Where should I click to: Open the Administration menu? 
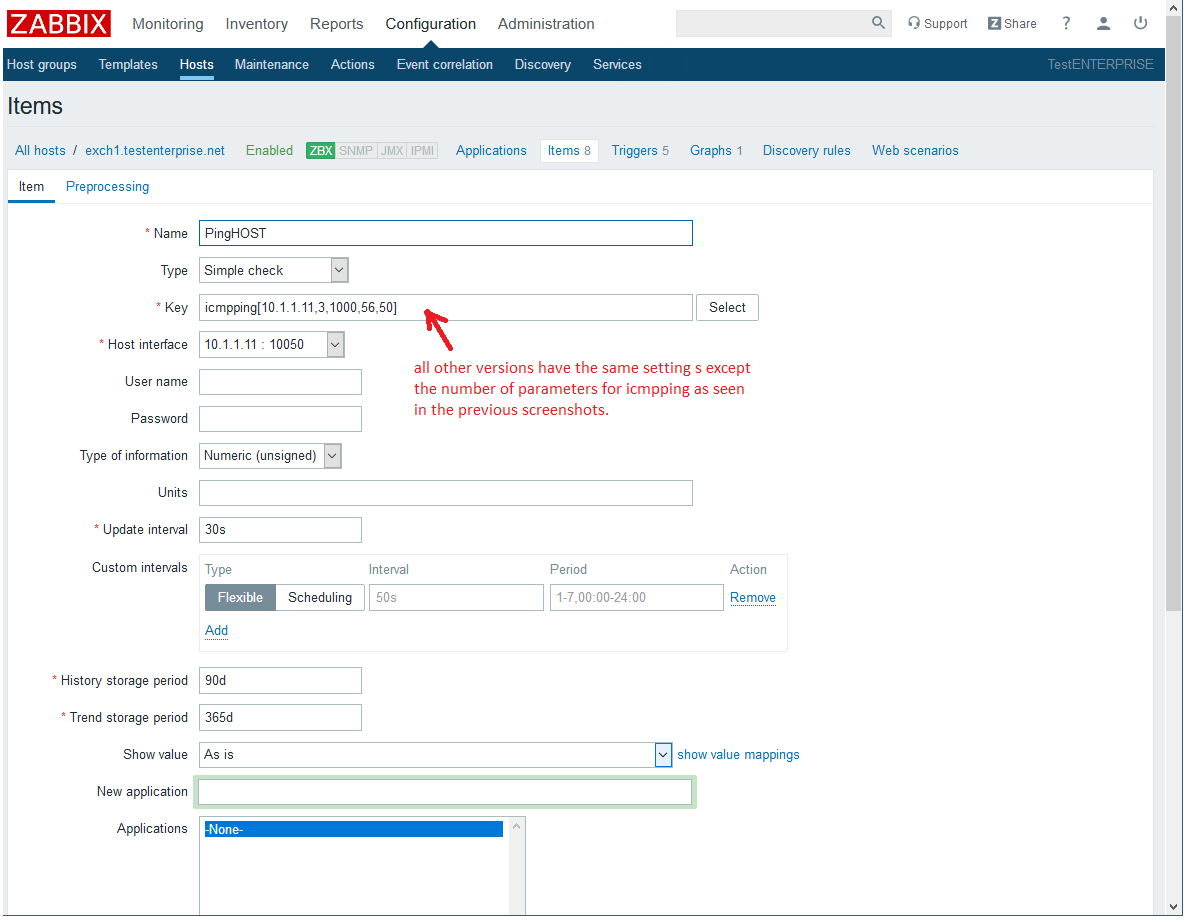tap(546, 23)
